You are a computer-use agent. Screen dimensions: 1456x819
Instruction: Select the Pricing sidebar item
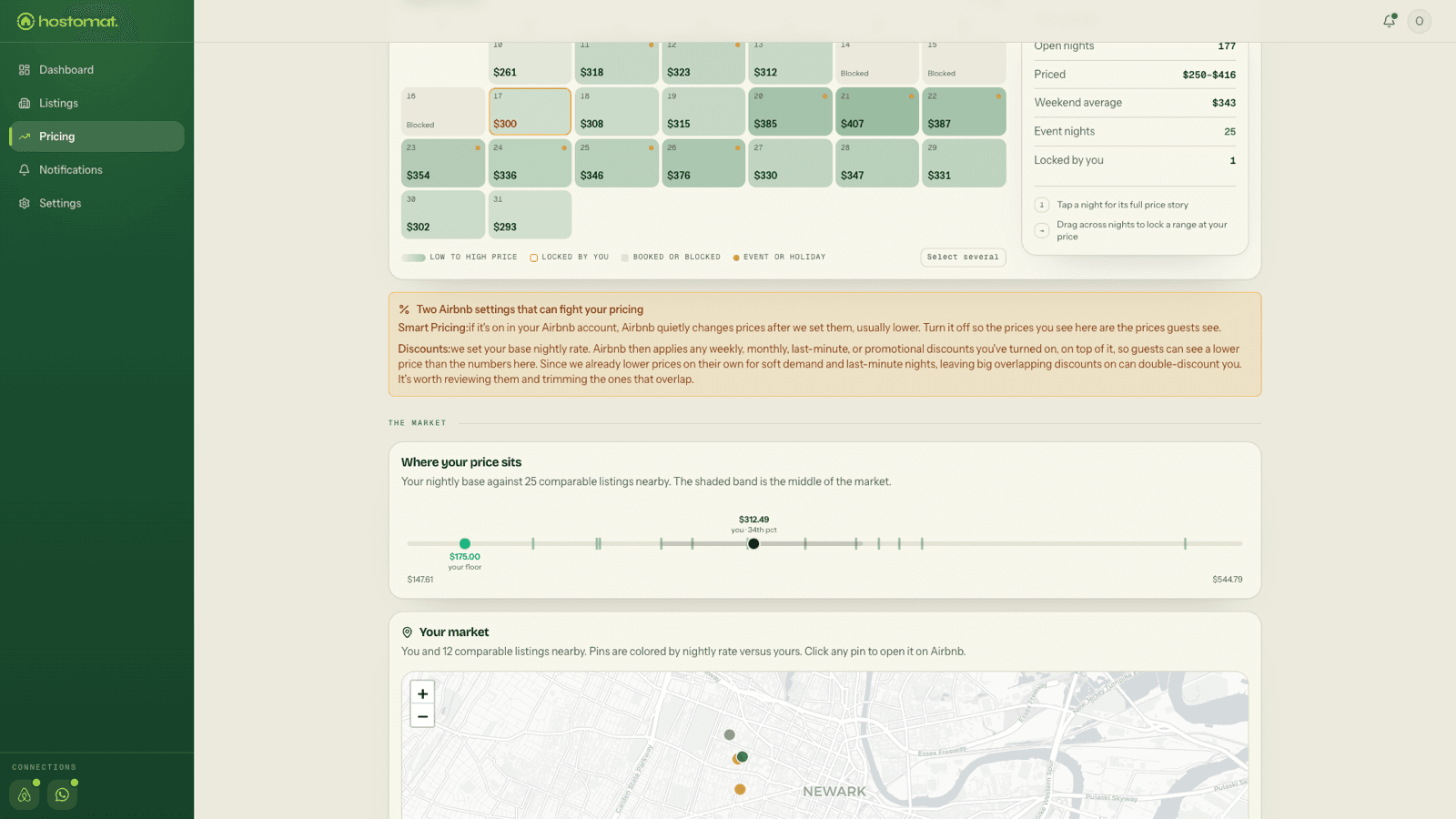[x=96, y=136]
